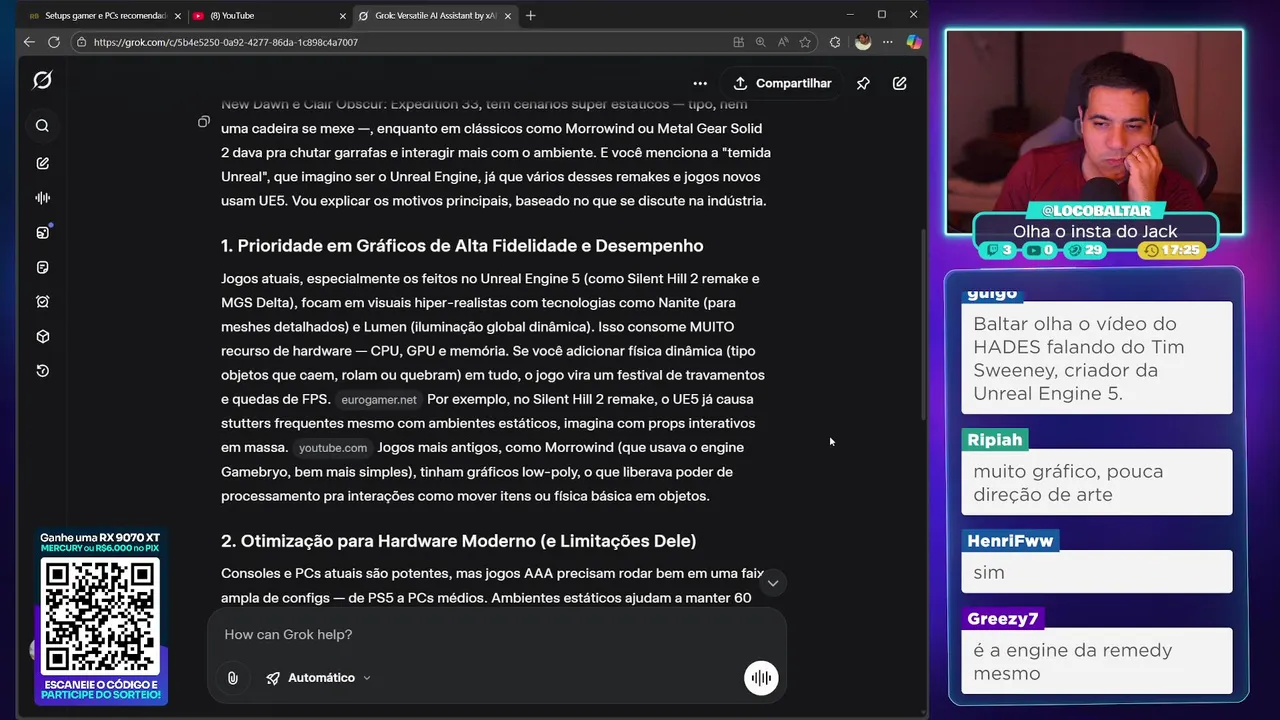Click the @LOCOBALTAR banner text

(x=1096, y=211)
